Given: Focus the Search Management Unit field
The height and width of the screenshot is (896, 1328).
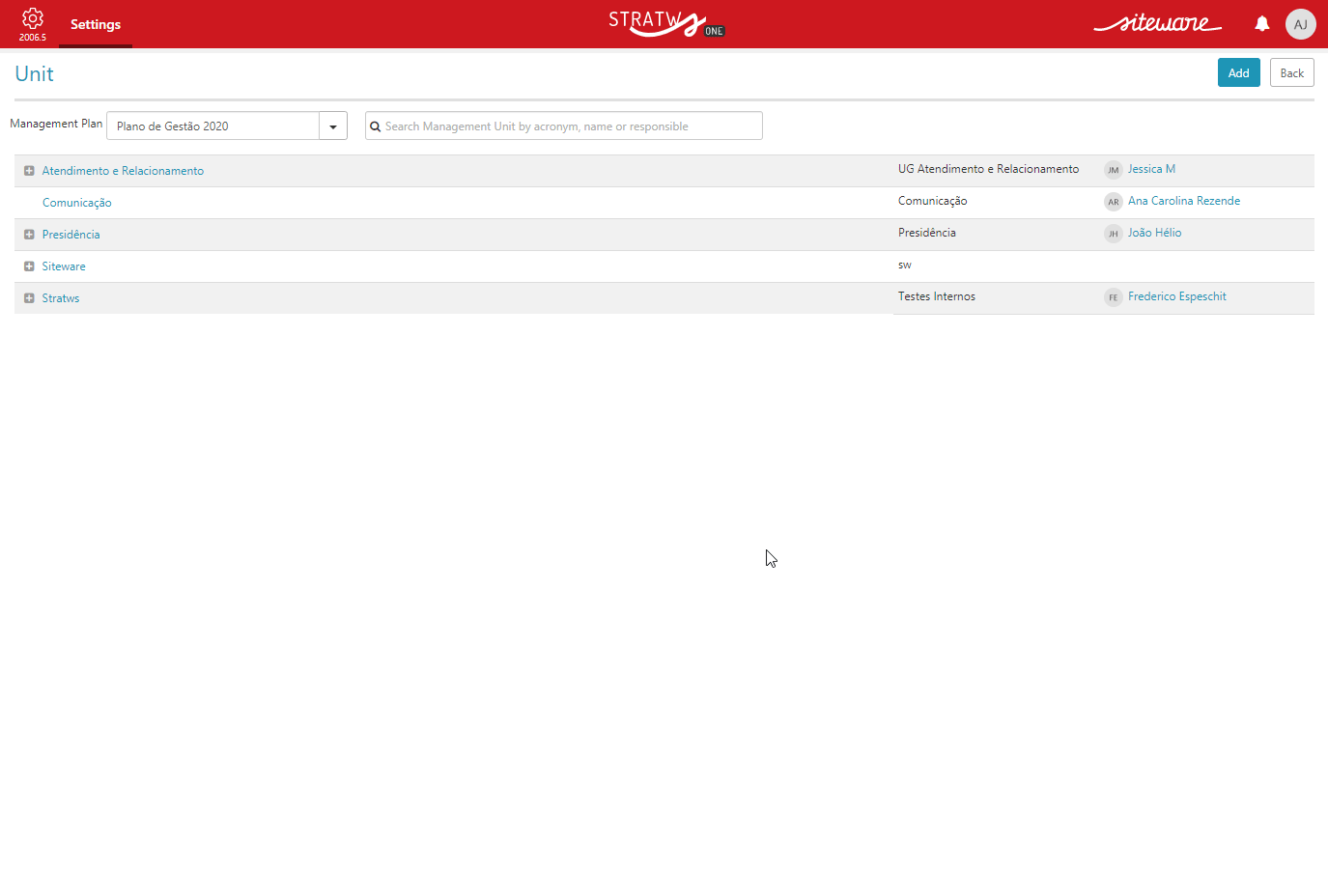Looking at the screenshot, I should 564,126.
